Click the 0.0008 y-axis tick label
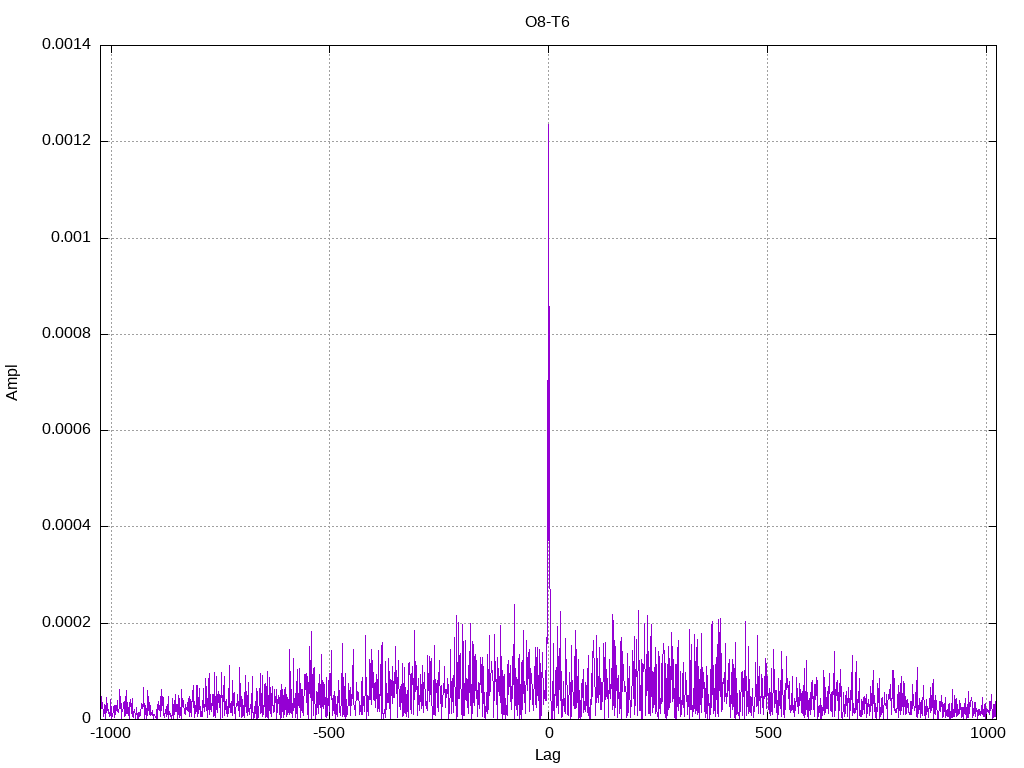Image resolution: width=1024 pixels, height=768 pixels. click(67, 333)
